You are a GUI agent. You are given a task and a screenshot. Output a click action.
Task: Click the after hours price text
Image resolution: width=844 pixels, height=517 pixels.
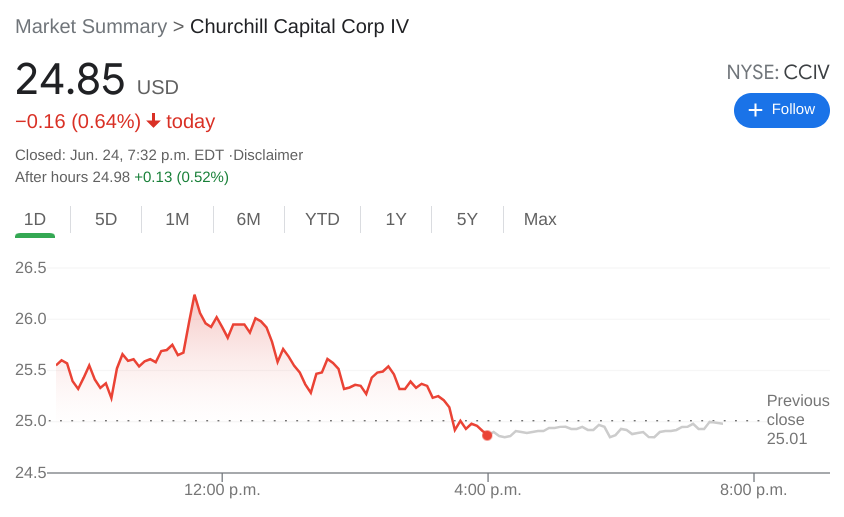tap(122, 177)
